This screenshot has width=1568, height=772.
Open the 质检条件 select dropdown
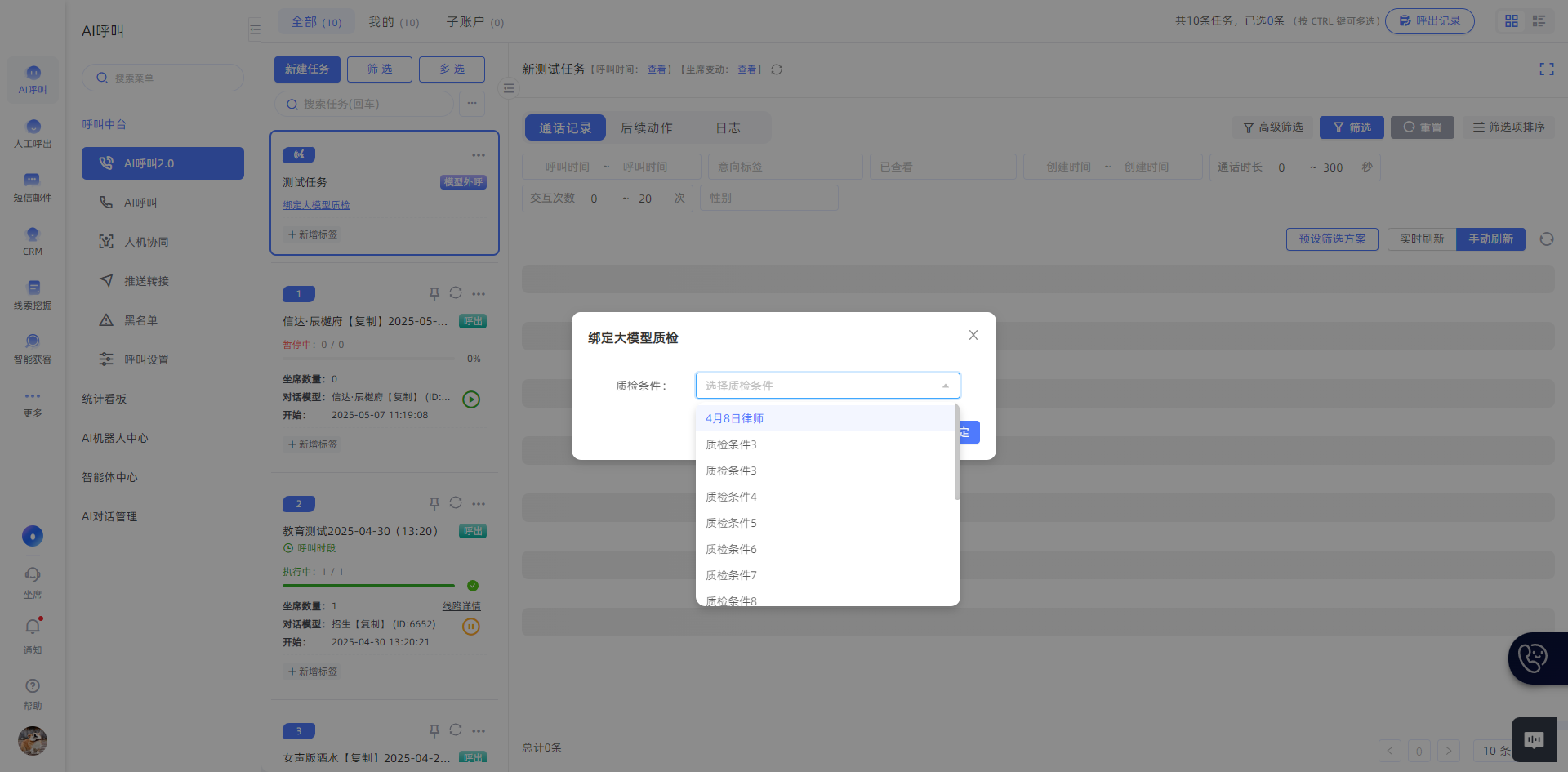[827, 386]
